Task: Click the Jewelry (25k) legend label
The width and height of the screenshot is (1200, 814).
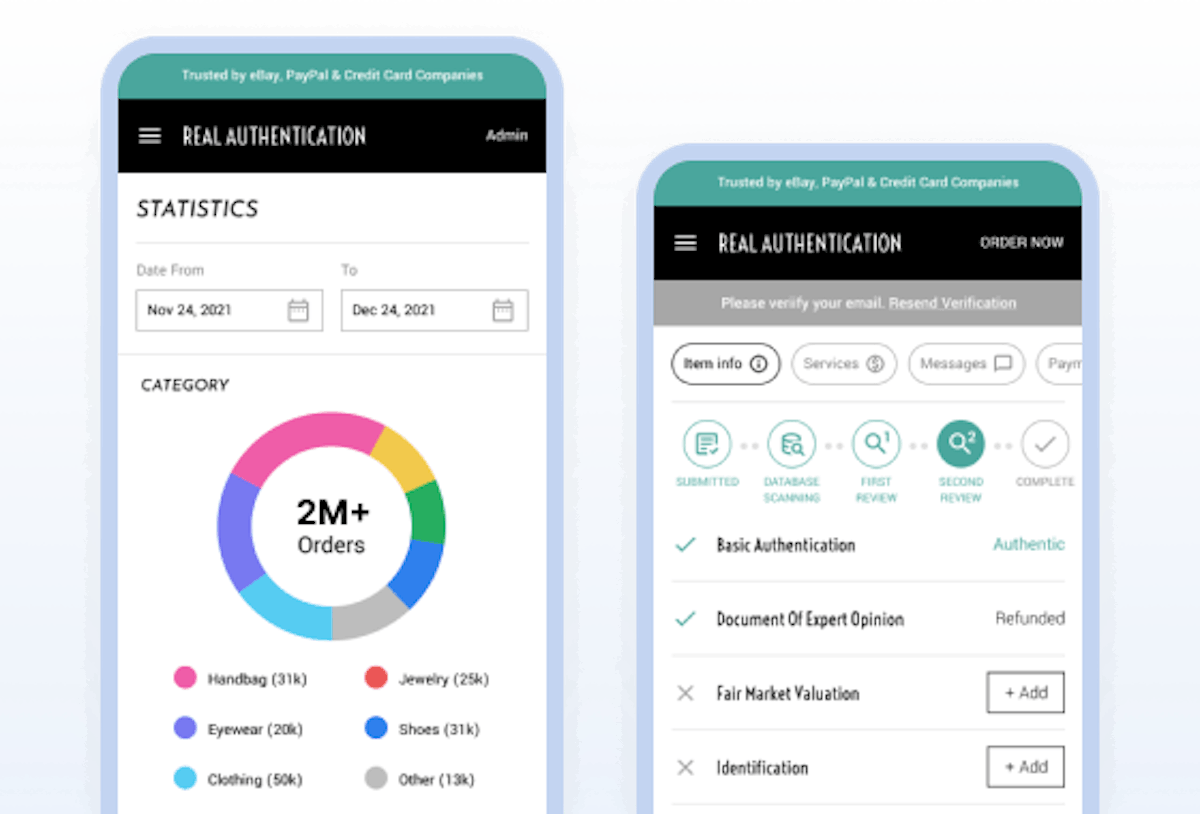Action: click(444, 679)
